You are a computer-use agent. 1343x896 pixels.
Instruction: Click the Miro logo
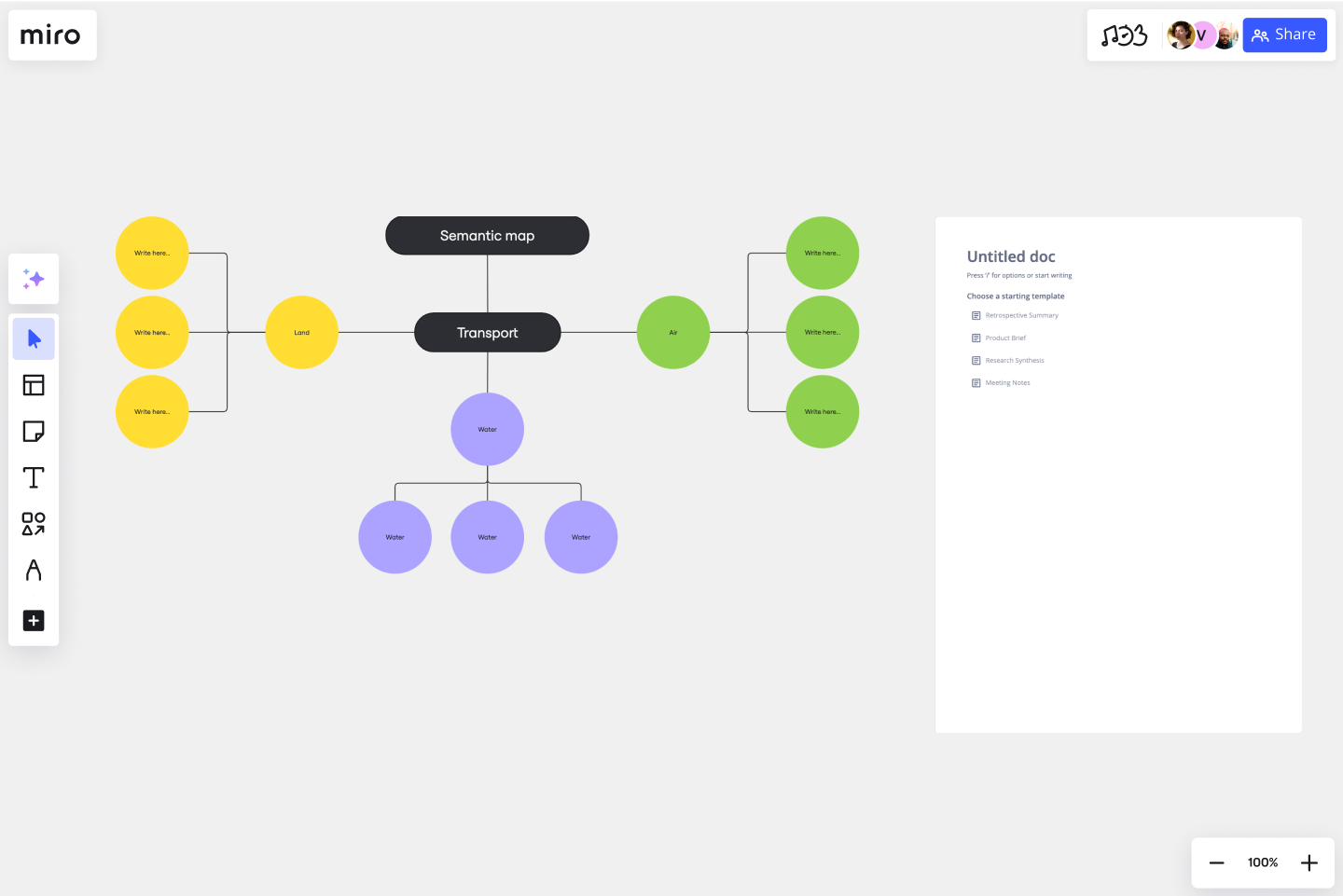click(x=51, y=34)
